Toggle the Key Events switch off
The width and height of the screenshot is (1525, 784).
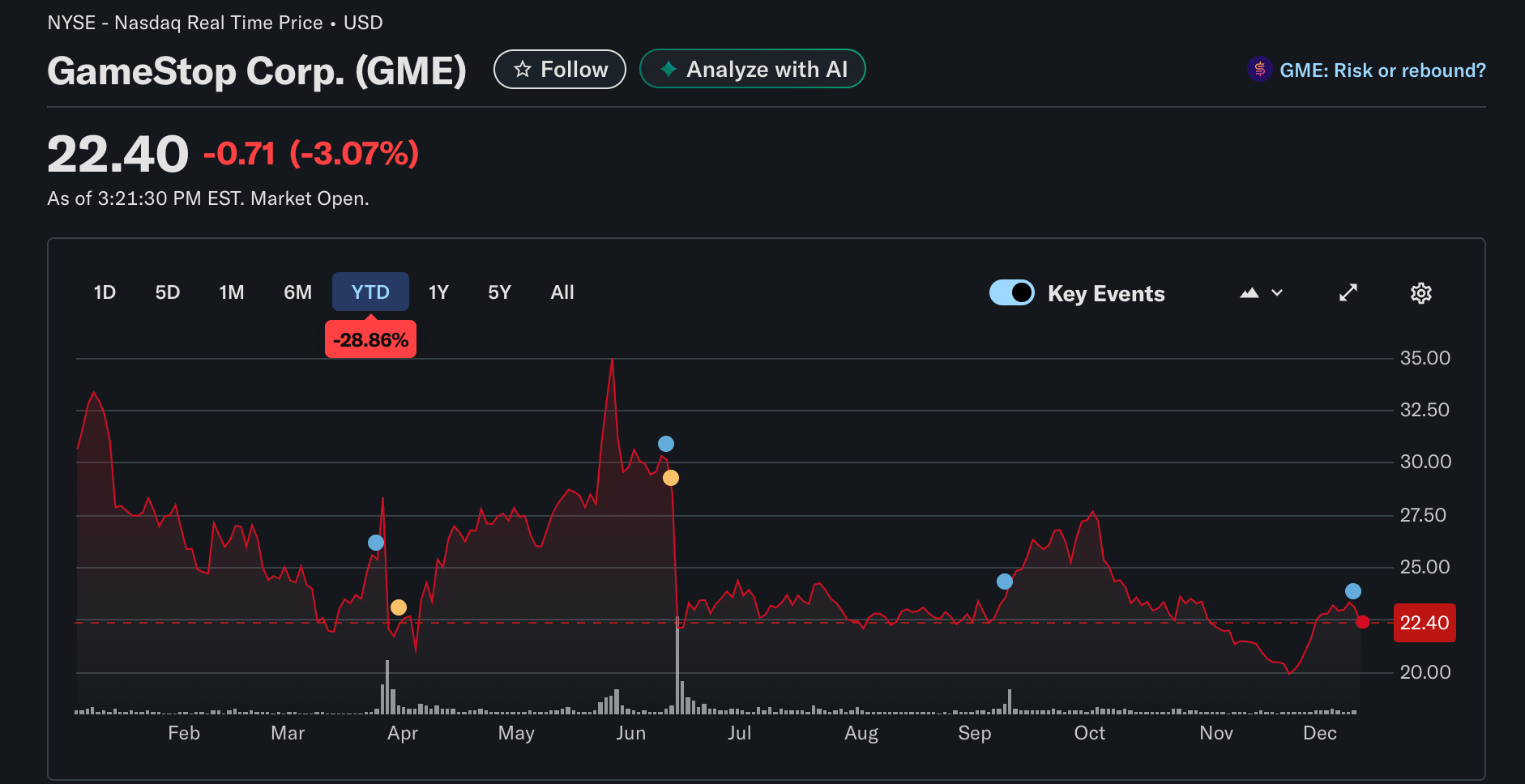[x=1011, y=292]
